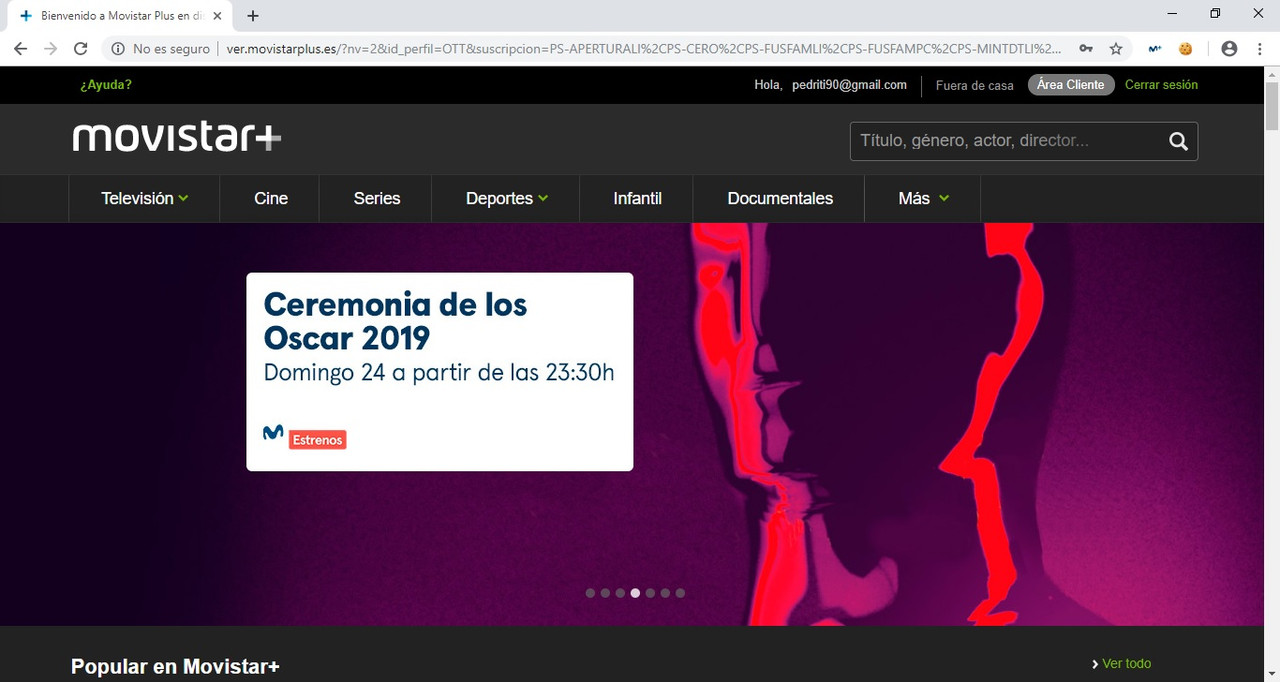The image size is (1280, 682).
Task: Reload the page with refresh icon
Action: (82, 48)
